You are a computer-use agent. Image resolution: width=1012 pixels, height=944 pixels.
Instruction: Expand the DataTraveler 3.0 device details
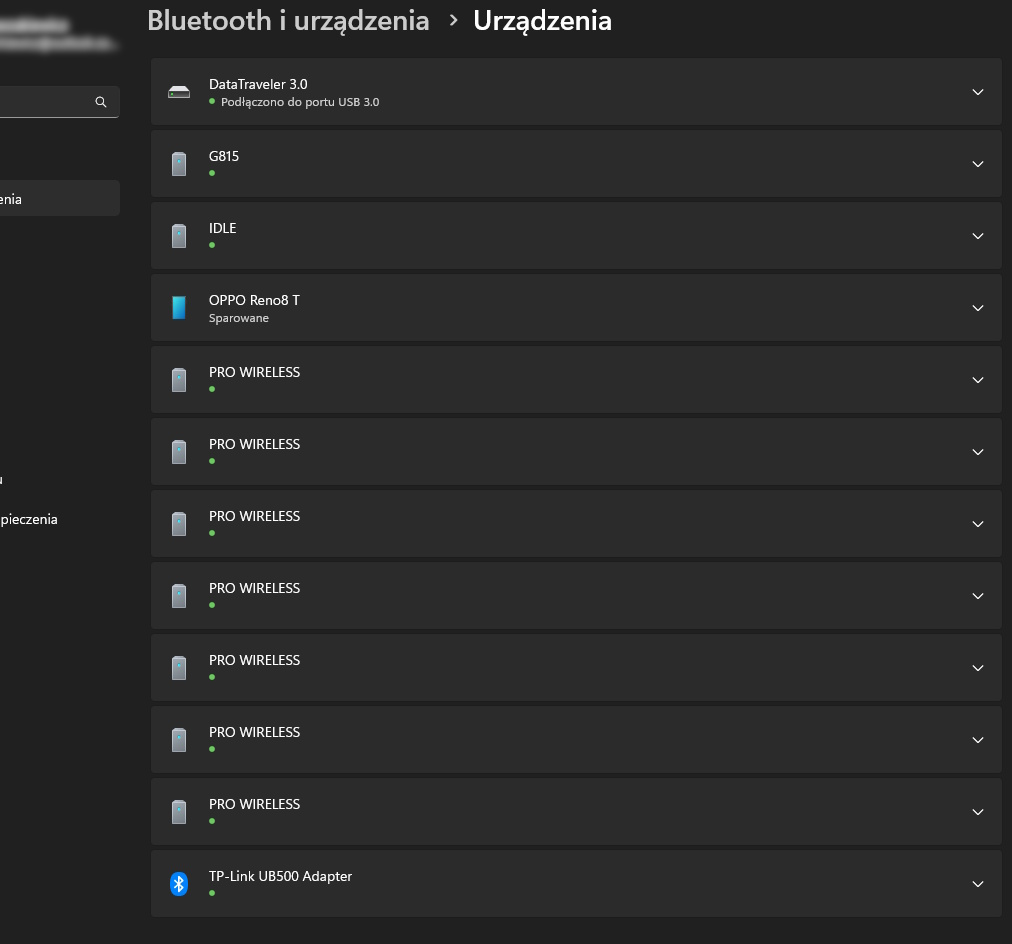coord(978,92)
